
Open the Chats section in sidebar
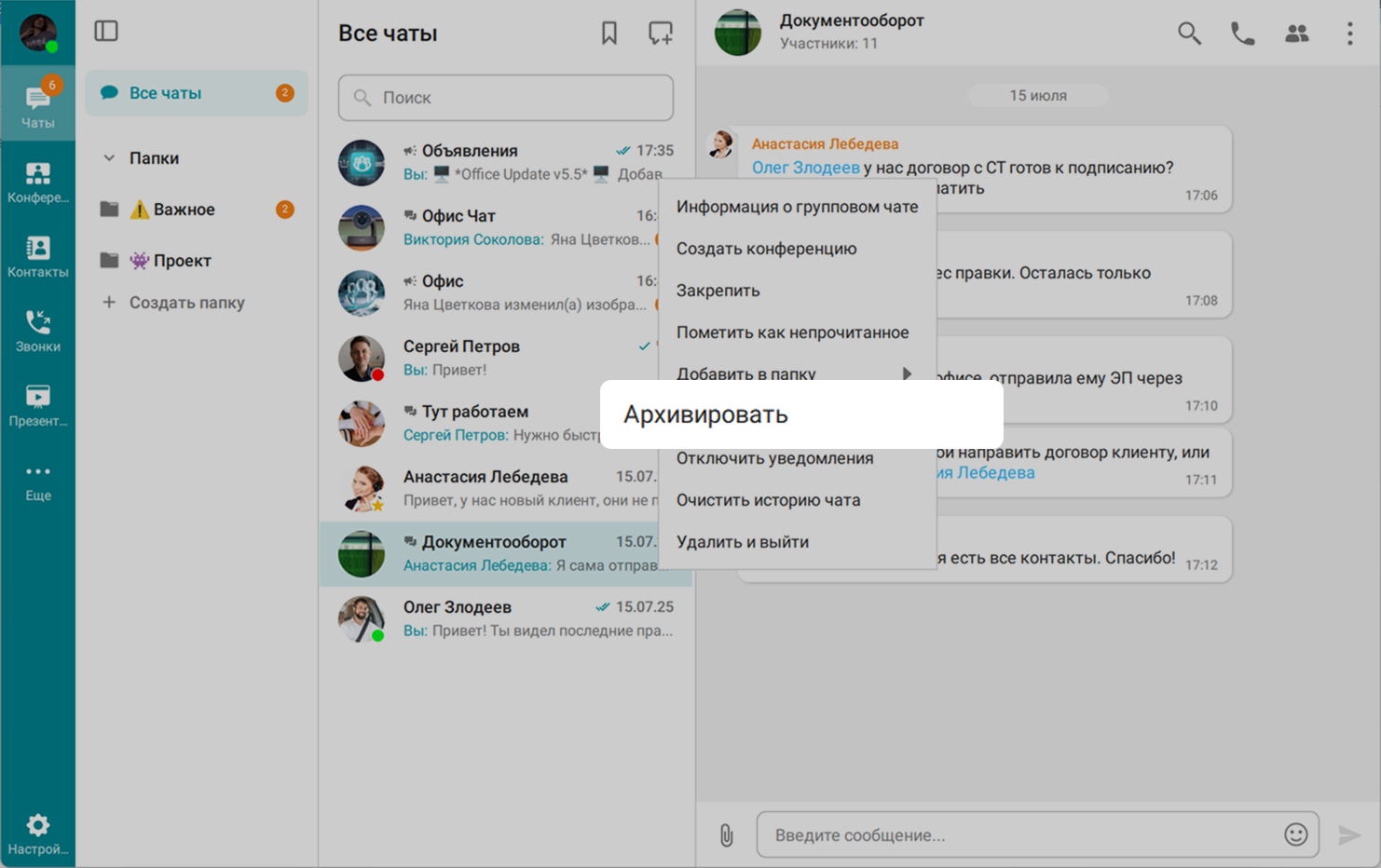[37, 103]
